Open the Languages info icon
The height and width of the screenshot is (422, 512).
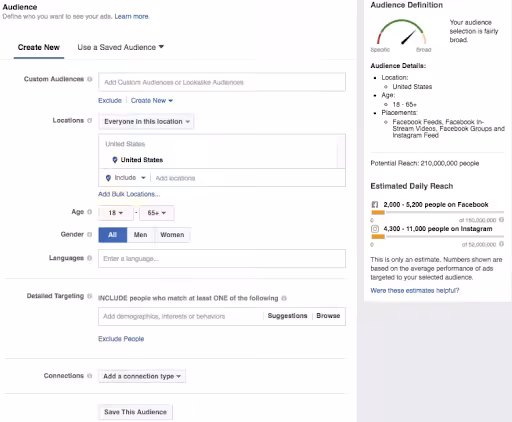pos(89,258)
